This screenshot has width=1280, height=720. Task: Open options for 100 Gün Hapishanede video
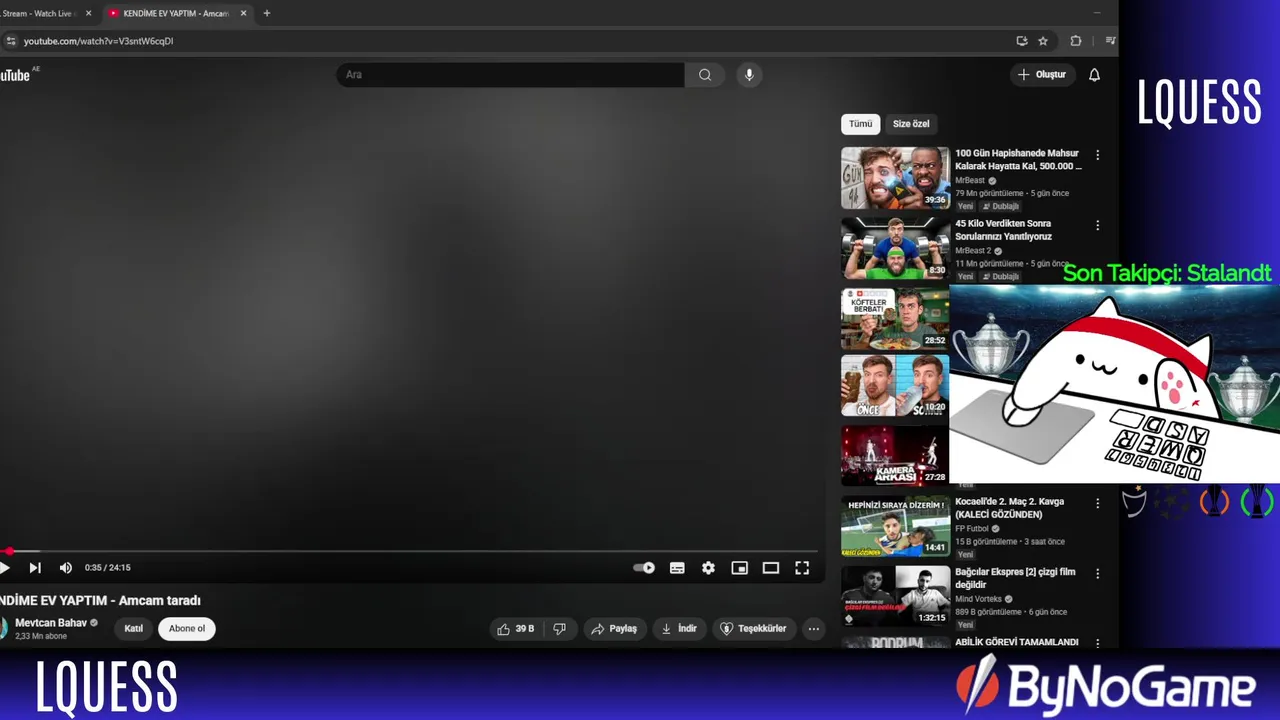1097,155
